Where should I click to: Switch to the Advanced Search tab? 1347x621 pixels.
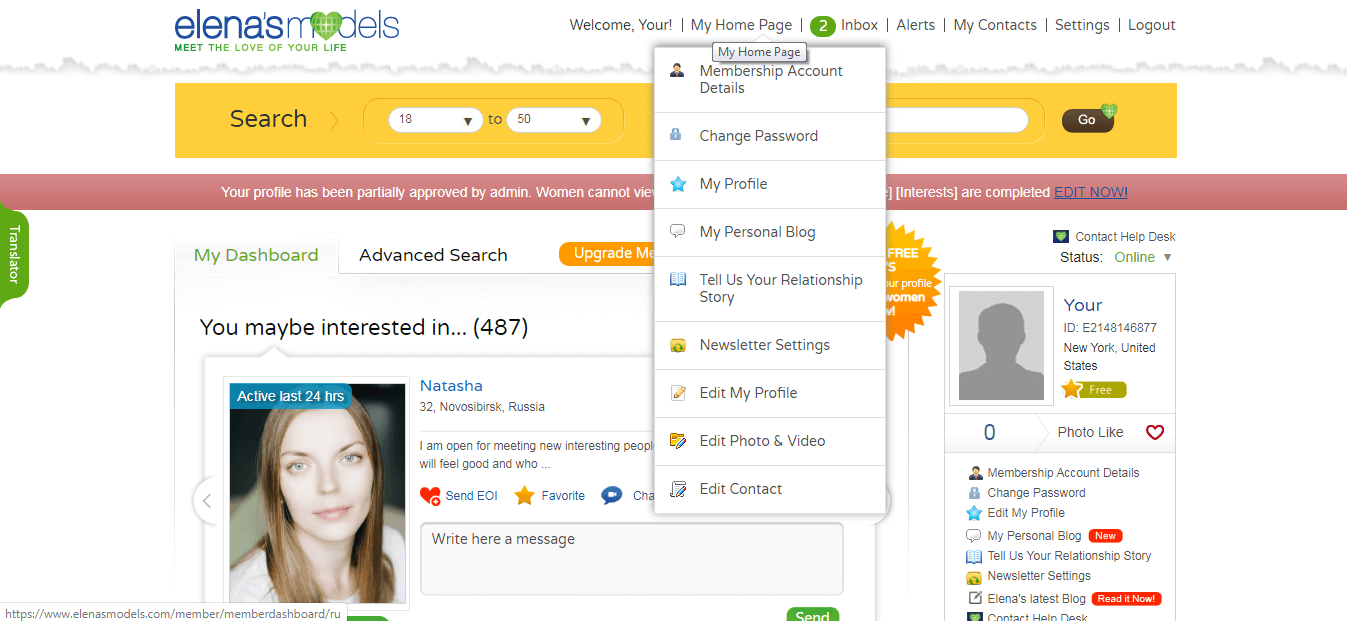[433, 255]
